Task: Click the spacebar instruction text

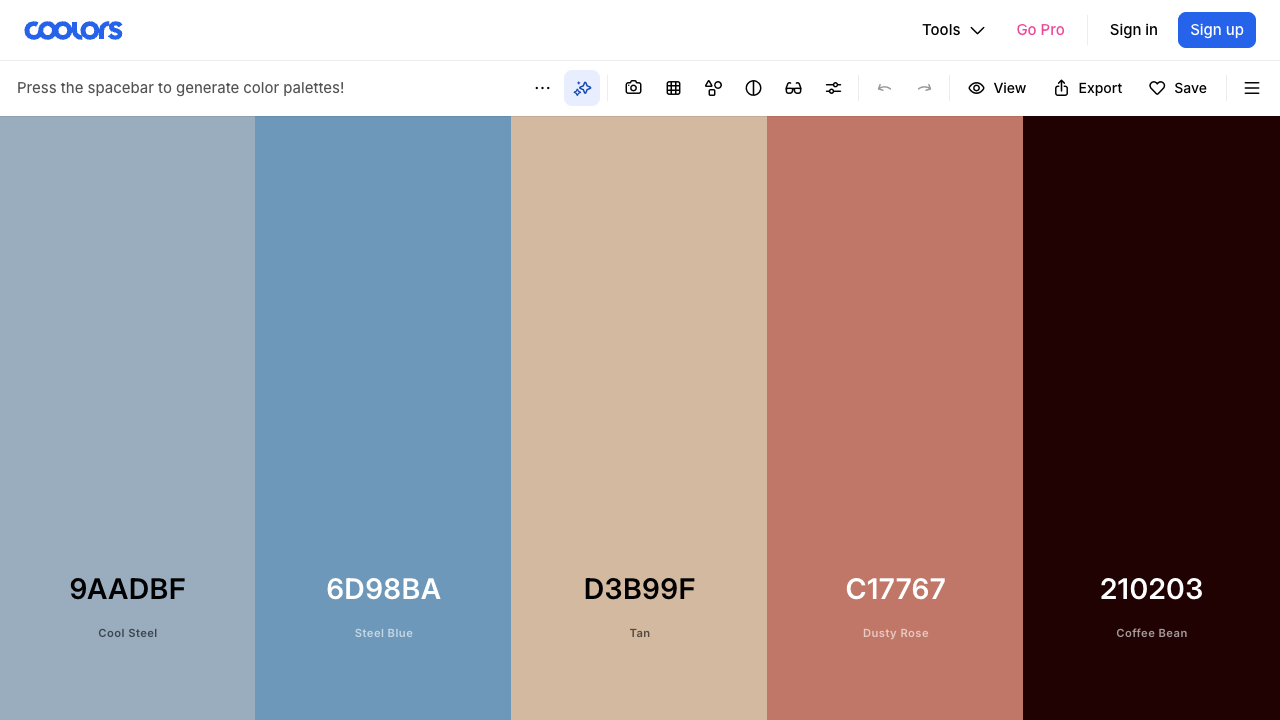Action: tap(180, 88)
